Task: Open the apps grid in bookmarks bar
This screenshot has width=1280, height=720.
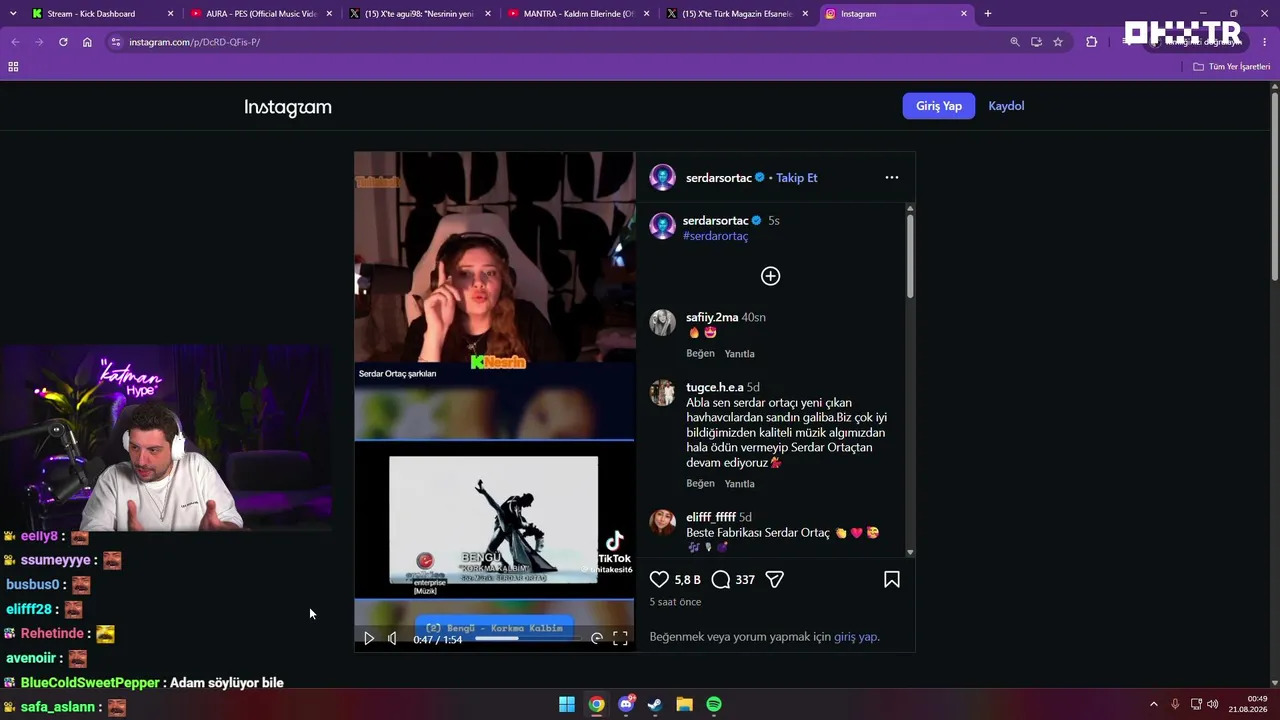Action: [x=13, y=67]
